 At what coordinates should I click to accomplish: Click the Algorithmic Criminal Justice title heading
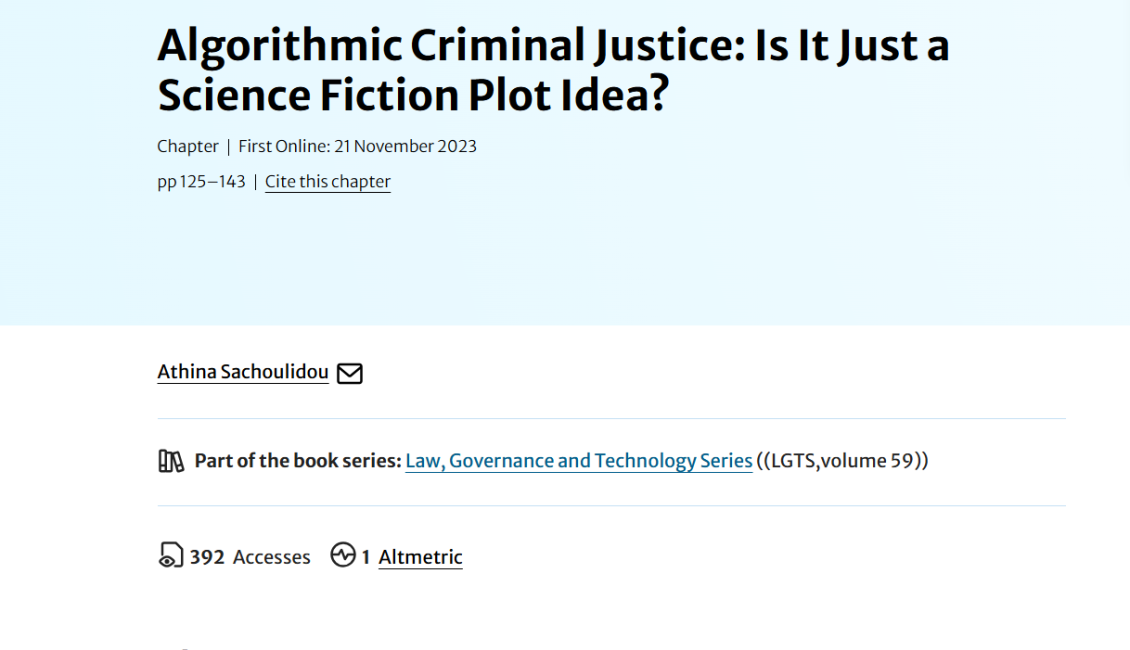tap(553, 46)
